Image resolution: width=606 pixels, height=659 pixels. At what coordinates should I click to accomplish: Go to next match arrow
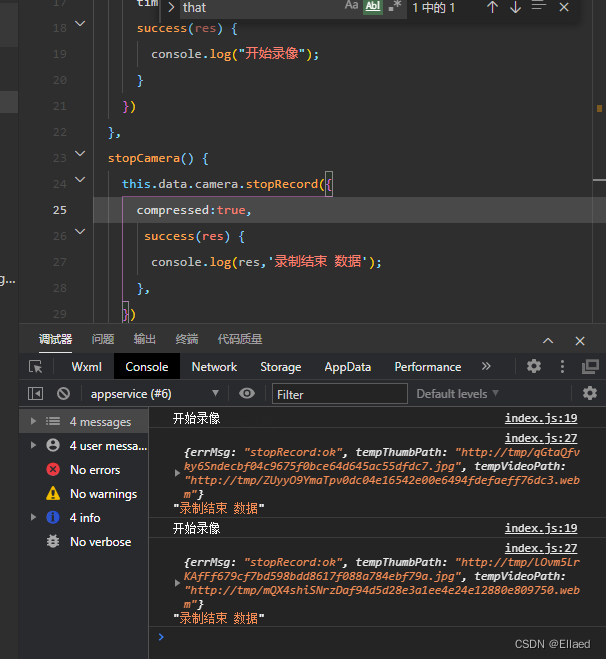tap(515, 7)
